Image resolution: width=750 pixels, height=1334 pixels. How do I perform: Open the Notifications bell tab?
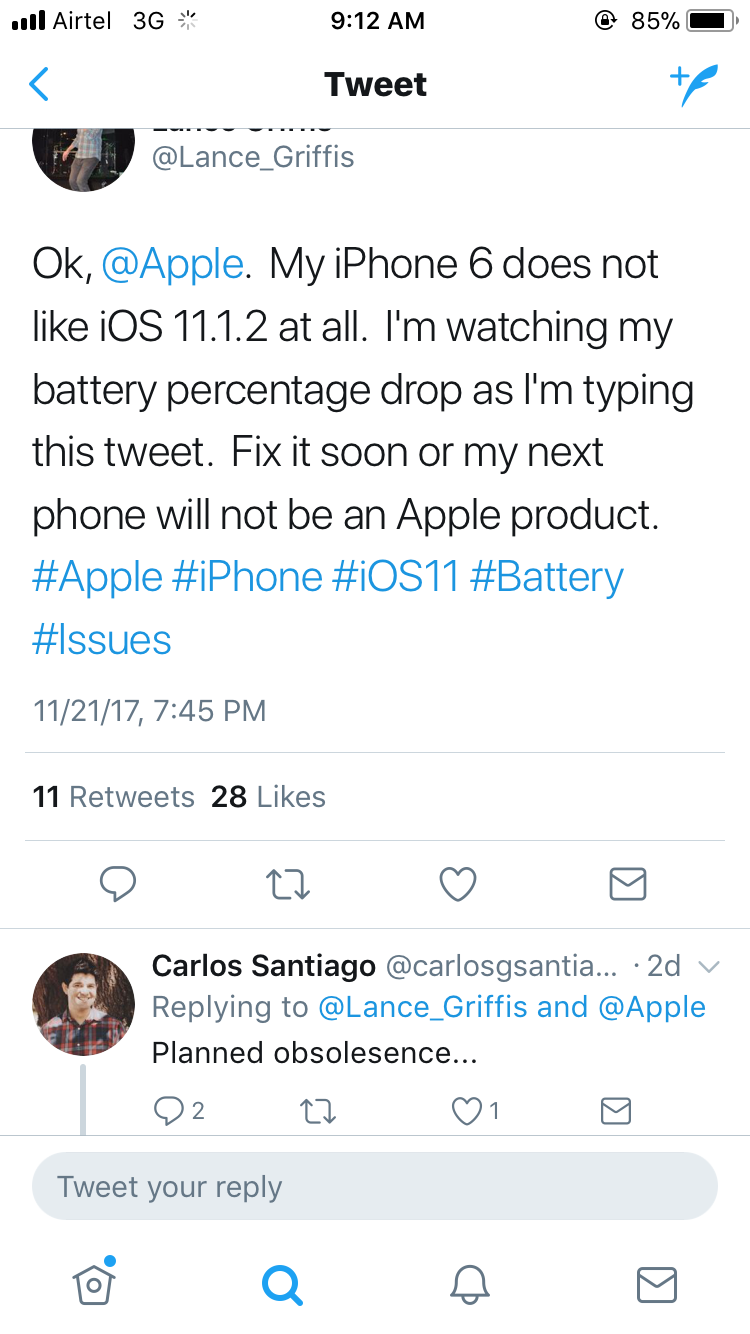click(x=469, y=1283)
